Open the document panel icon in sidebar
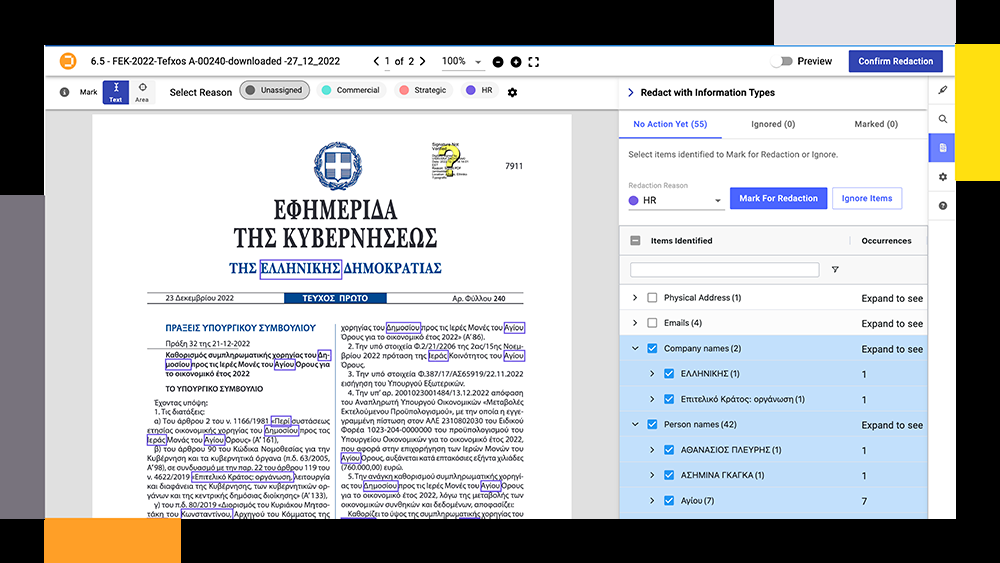This screenshot has height=563, width=1000. pos(943,148)
